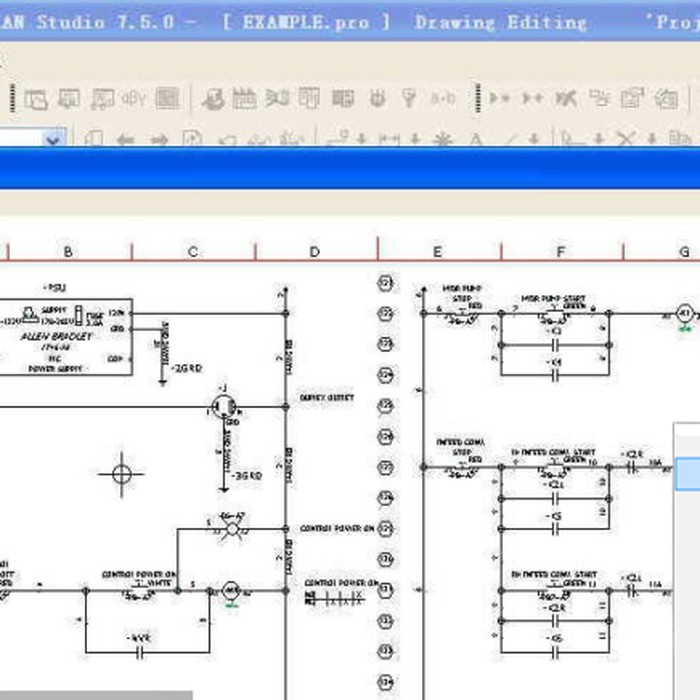Click the X icon in lower toolbar row
Screen dimensions: 700x700
(x=625, y=140)
